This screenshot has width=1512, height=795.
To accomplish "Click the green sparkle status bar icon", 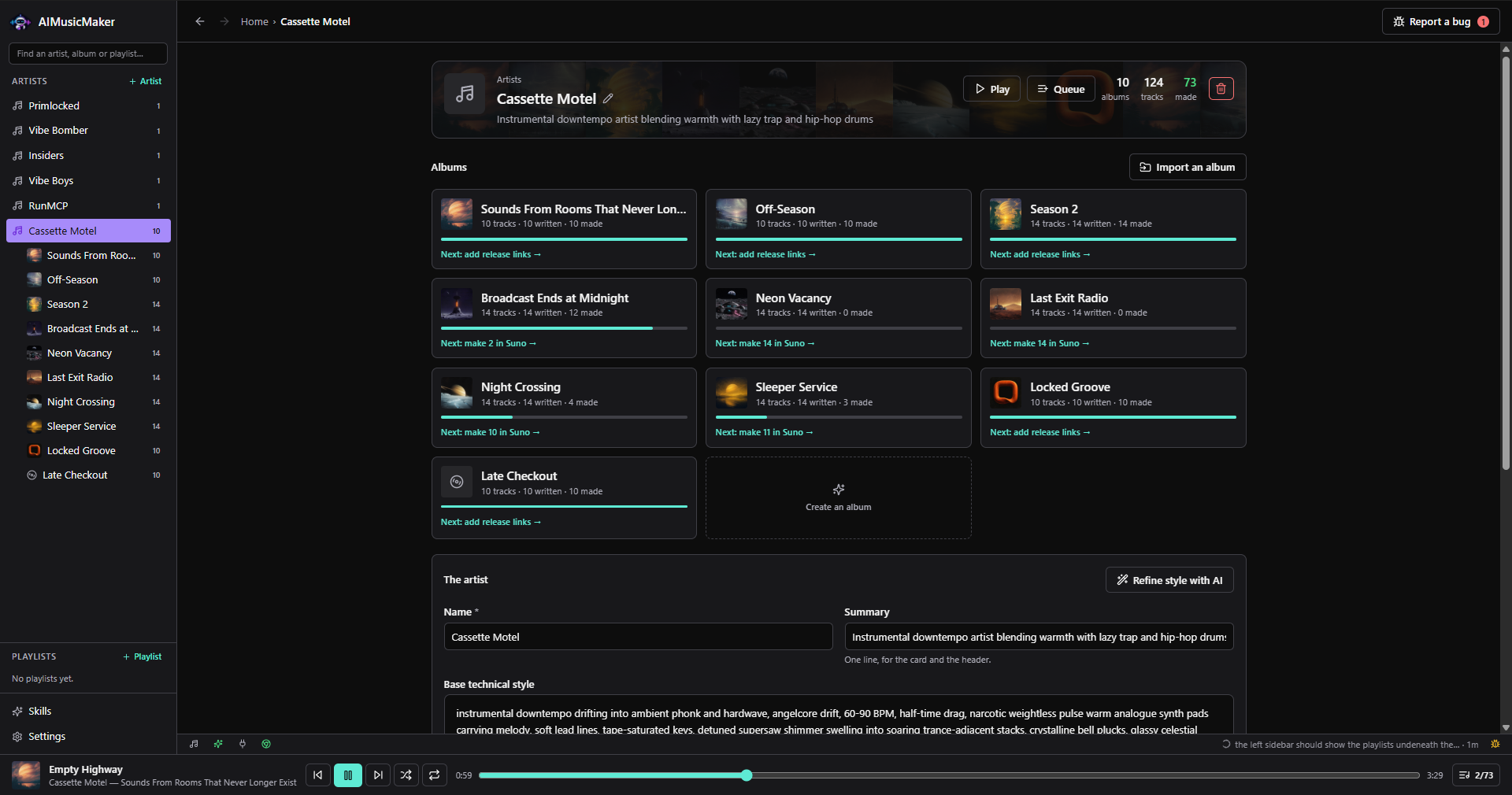I will tap(218, 744).
